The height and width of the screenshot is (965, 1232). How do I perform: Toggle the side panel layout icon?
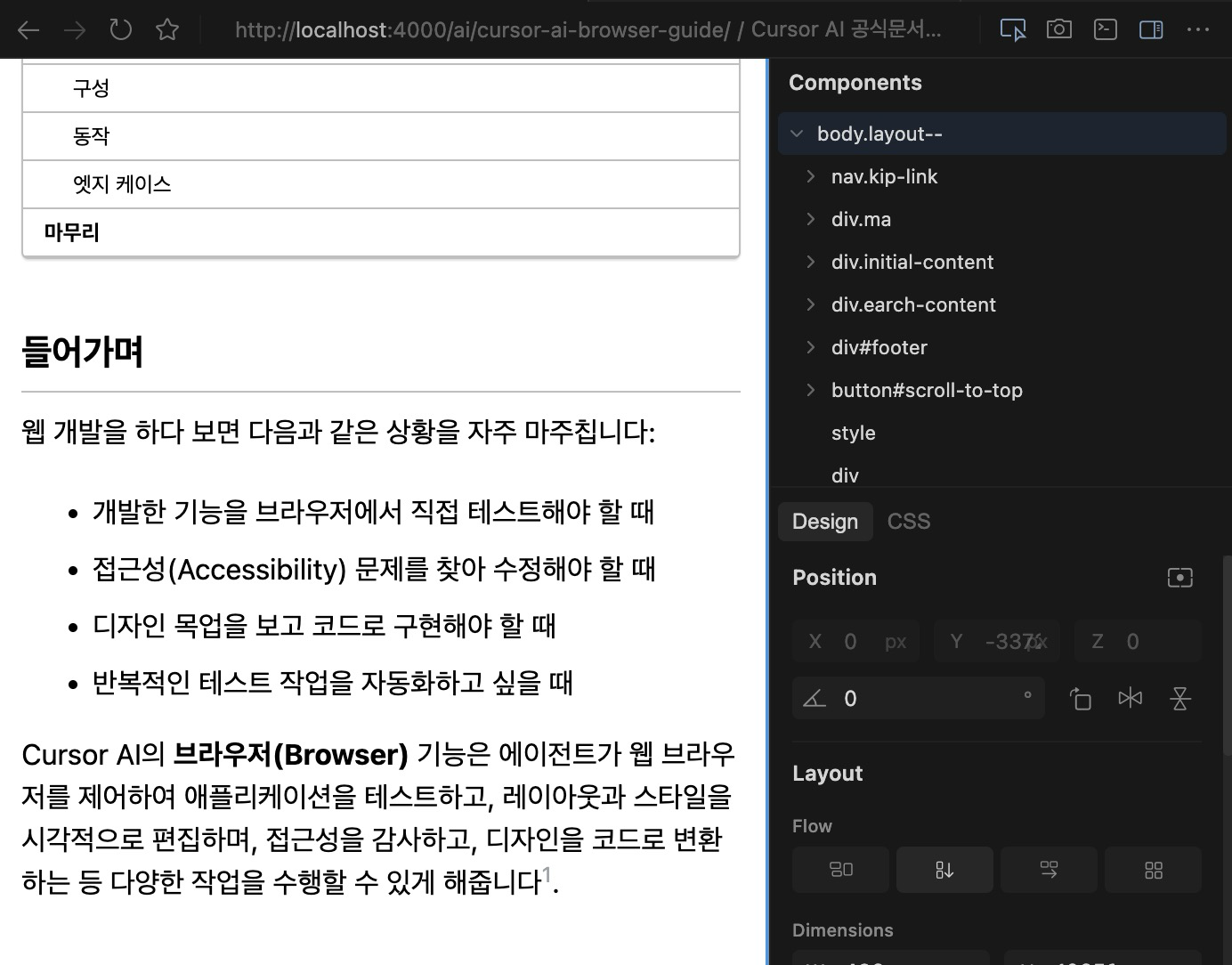pyautogui.click(x=1151, y=29)
